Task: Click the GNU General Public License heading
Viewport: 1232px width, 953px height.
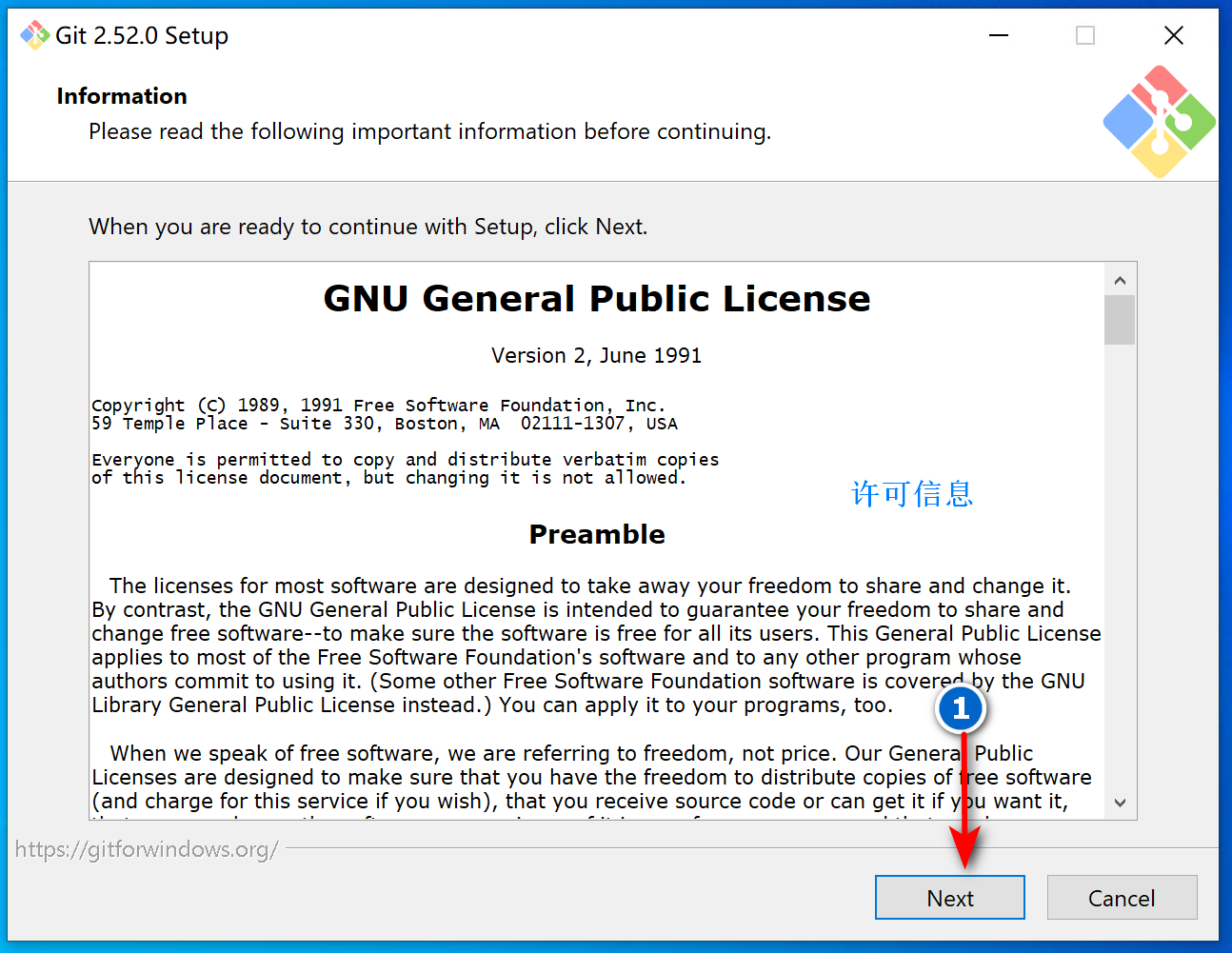Action: tap(597, 299)
